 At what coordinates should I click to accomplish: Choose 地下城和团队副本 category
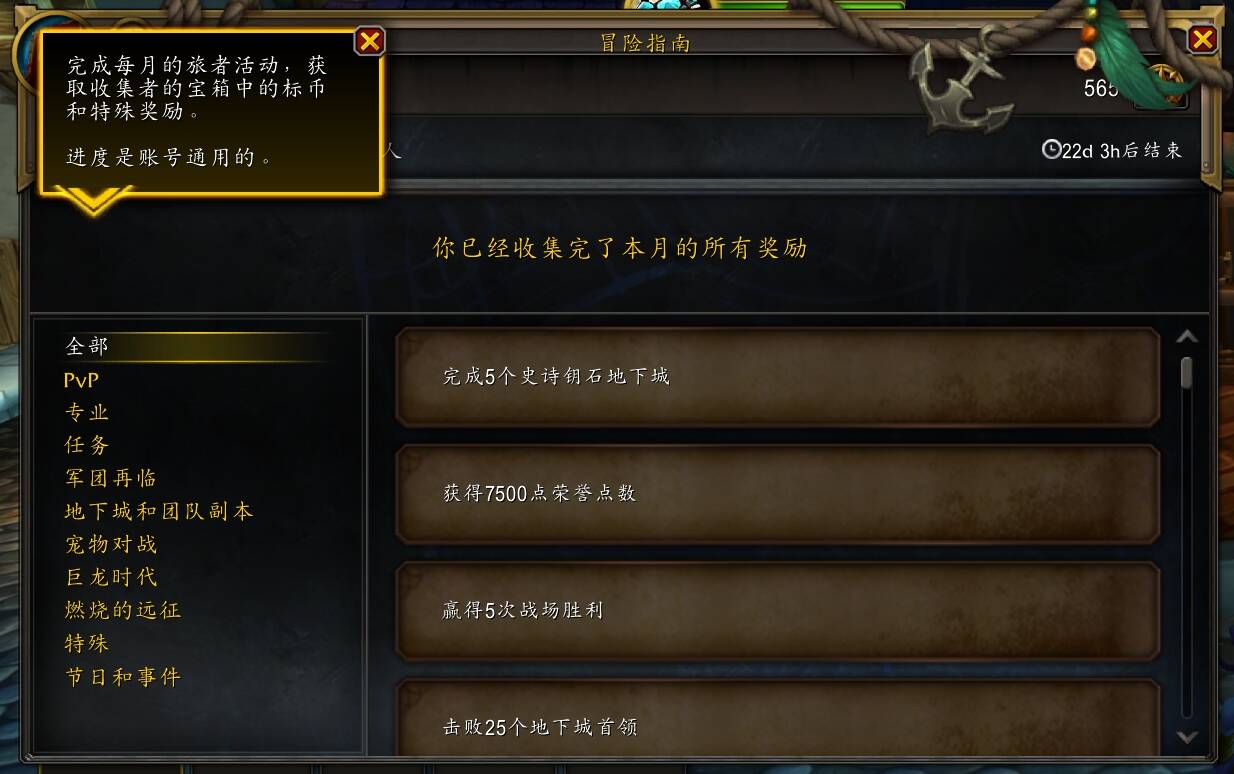[x=159, y=511]
